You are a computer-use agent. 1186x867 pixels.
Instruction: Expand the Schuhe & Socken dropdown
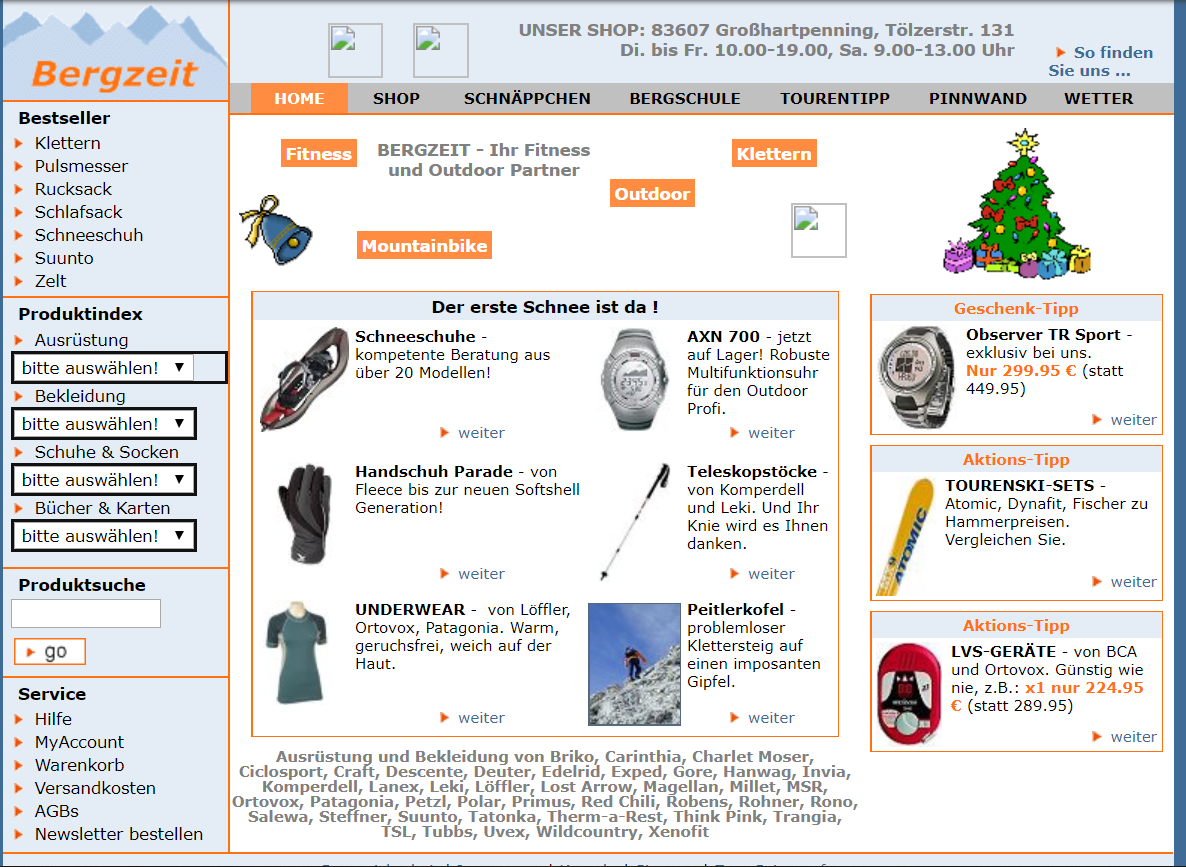(103, 480)
